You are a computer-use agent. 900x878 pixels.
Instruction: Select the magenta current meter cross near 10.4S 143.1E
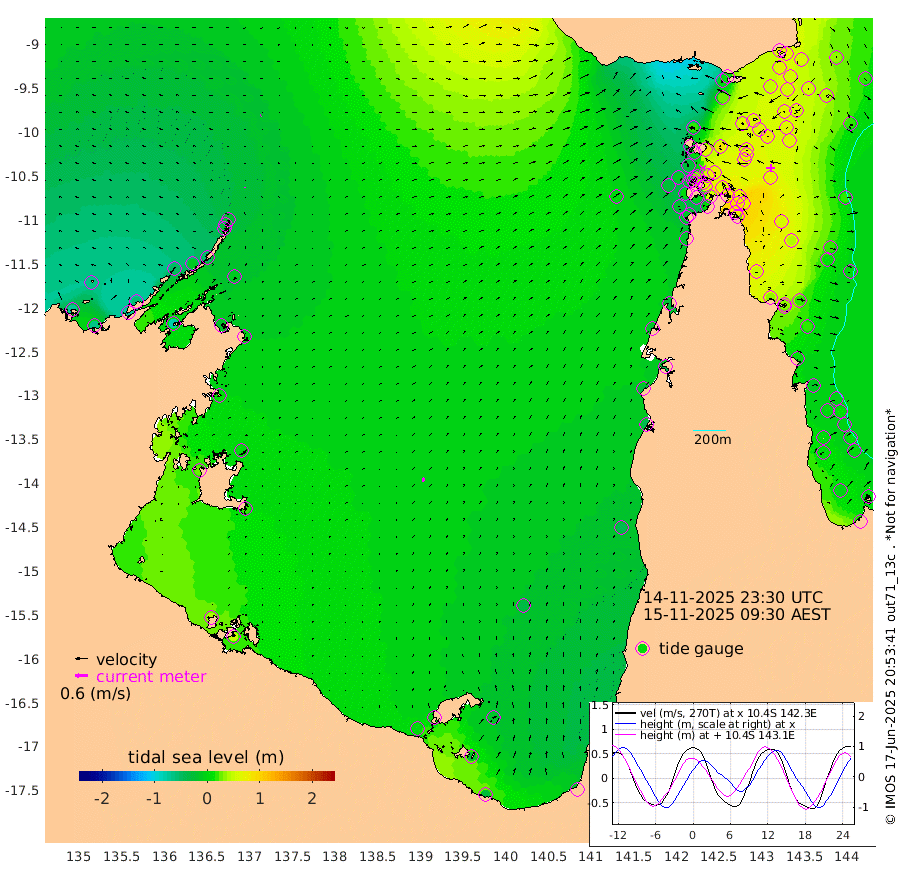point(770,169)
